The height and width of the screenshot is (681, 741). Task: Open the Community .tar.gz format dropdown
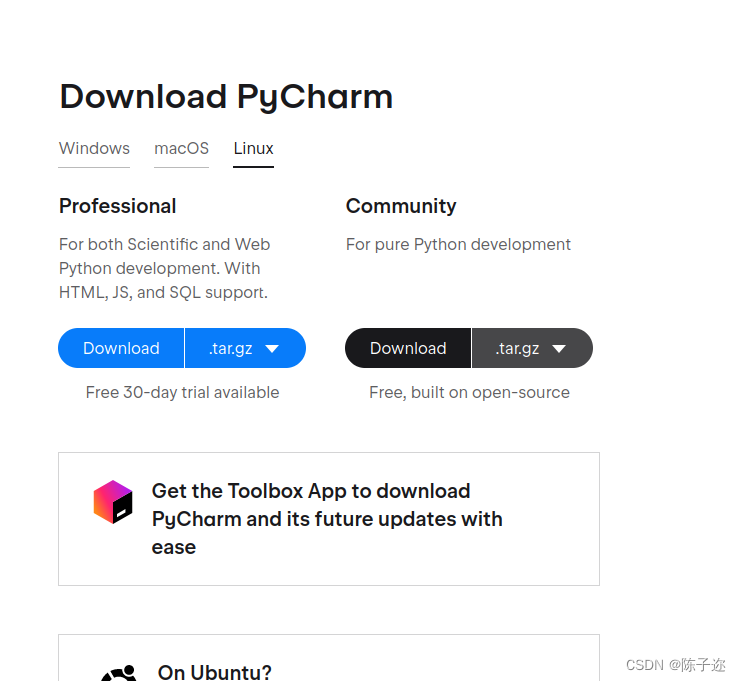pyautogui.click(x=532, y=348)
